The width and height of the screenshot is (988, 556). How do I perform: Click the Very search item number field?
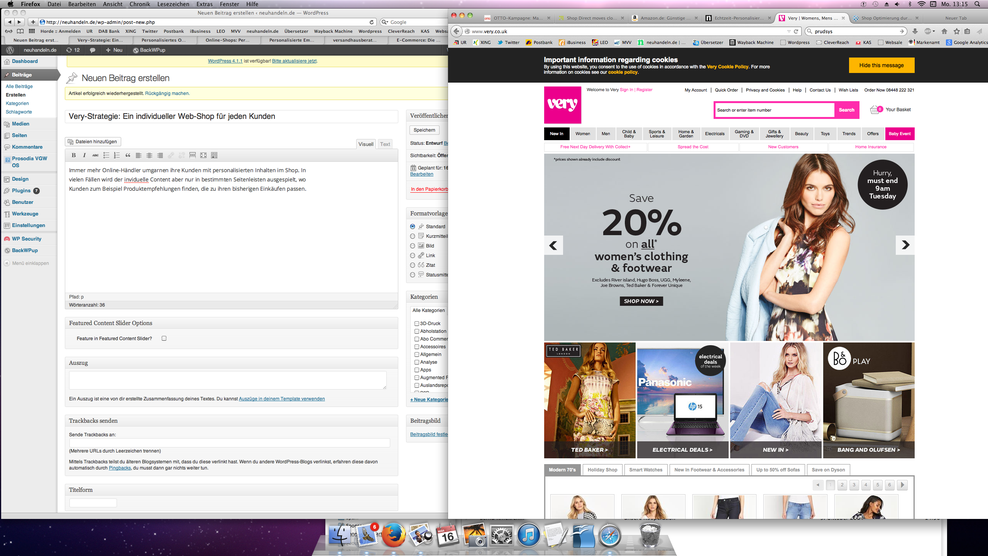(x=774, y=110)
